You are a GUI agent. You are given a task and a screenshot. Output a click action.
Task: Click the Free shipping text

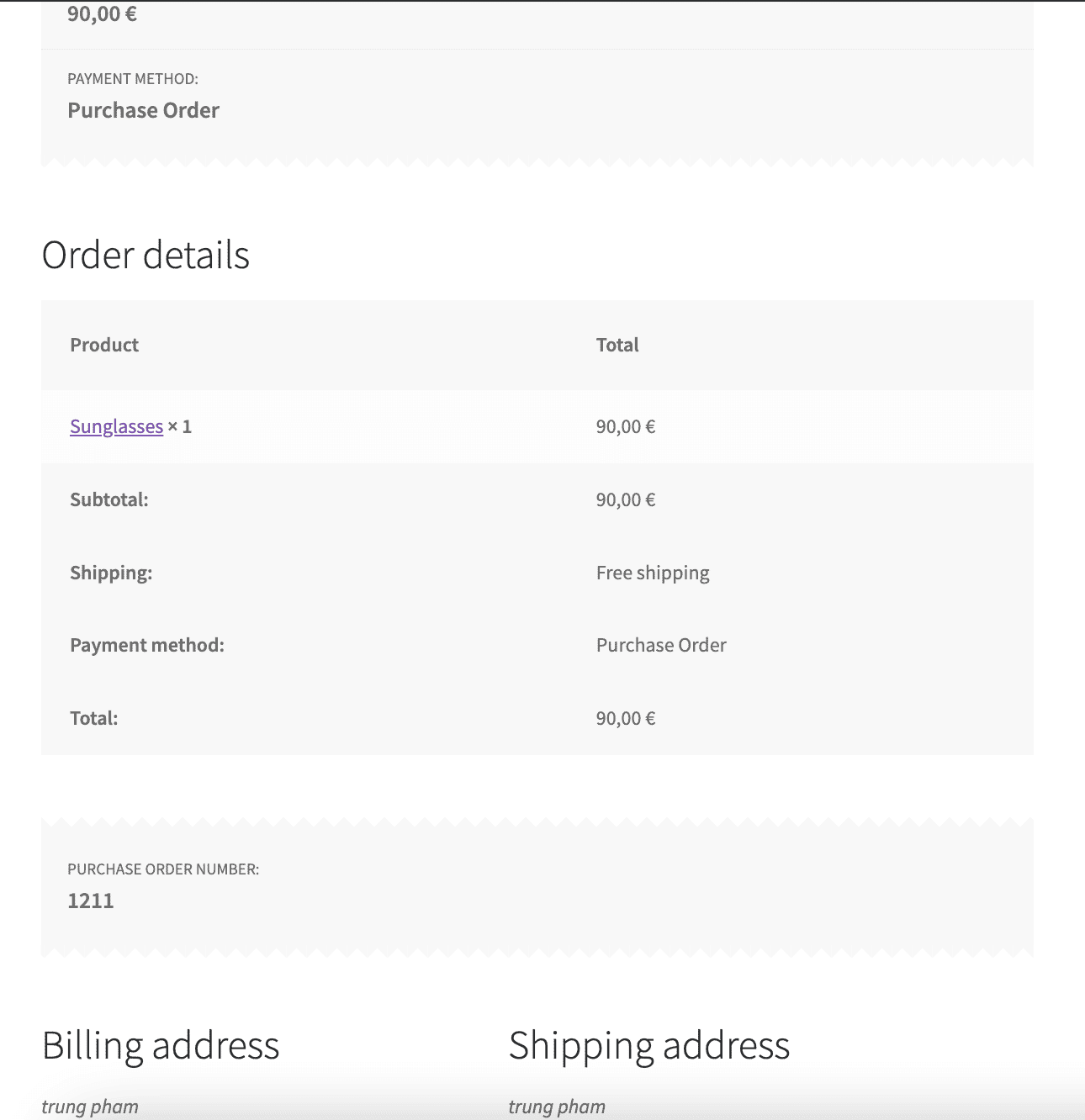[653, 572]
